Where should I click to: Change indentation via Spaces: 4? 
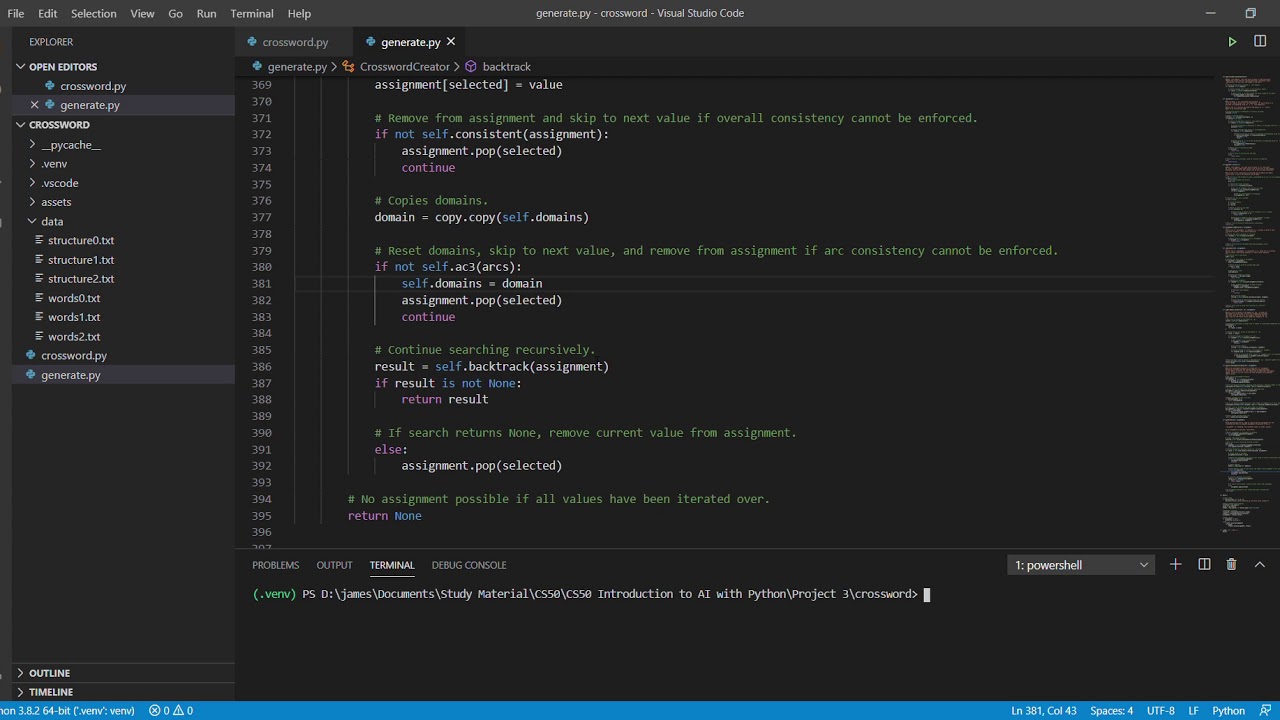[x=1112, y=711]
